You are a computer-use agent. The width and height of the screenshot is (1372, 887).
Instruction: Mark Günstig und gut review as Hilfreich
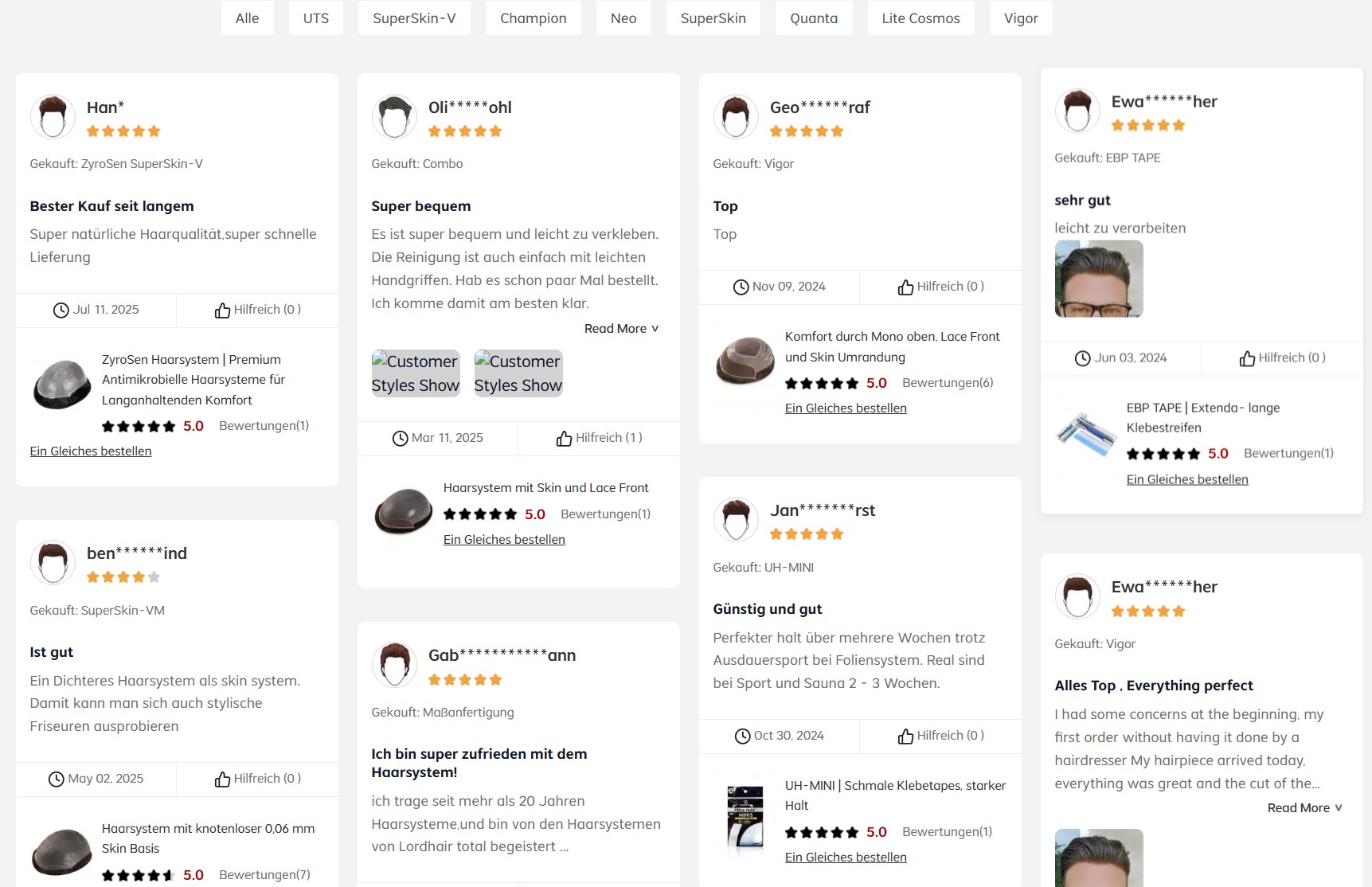pos(941,736)
